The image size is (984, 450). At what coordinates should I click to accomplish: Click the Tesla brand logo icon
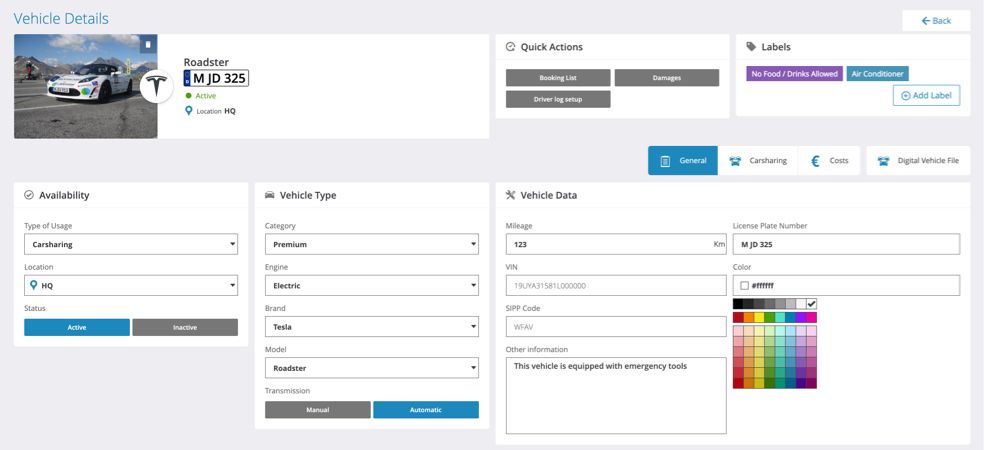[x=156, y=87]
